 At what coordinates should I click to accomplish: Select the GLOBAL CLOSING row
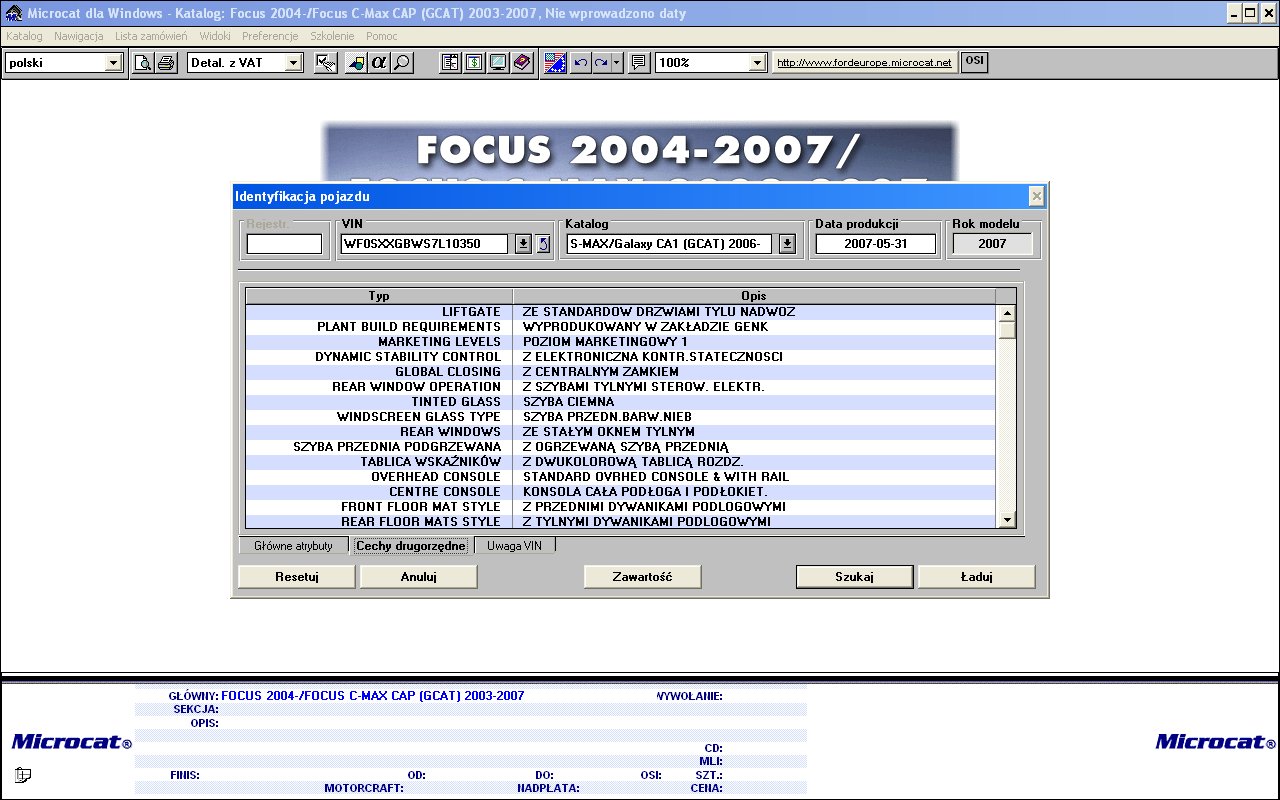click(x=621, y=372)
